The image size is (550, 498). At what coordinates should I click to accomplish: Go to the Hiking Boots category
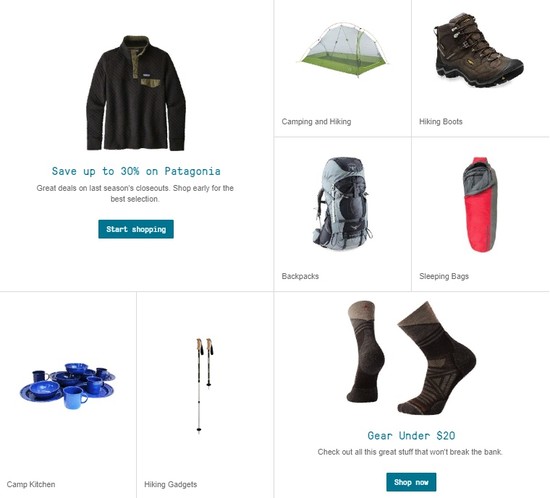441,122
